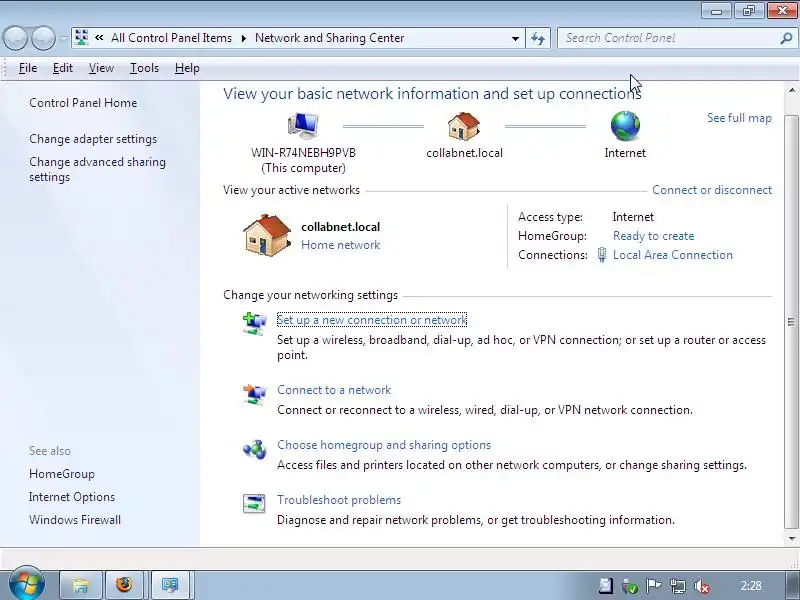Open Change advanced sharing settings
This screenshot has width=800, height=600.
tap(97, 169)
